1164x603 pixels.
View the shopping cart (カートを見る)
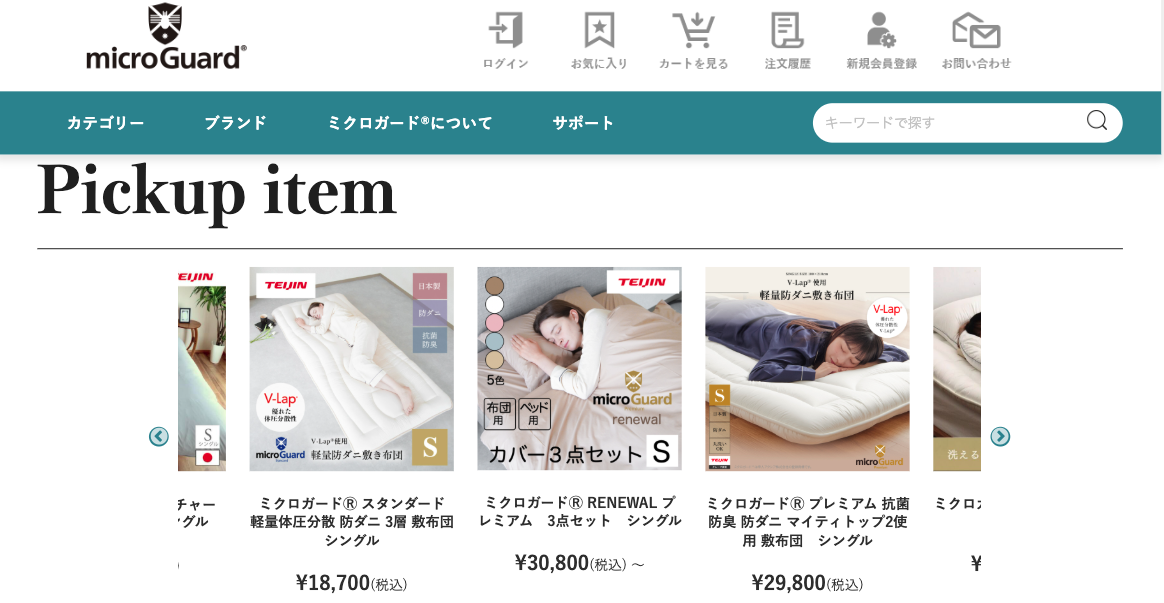click(x=693, y=41)
